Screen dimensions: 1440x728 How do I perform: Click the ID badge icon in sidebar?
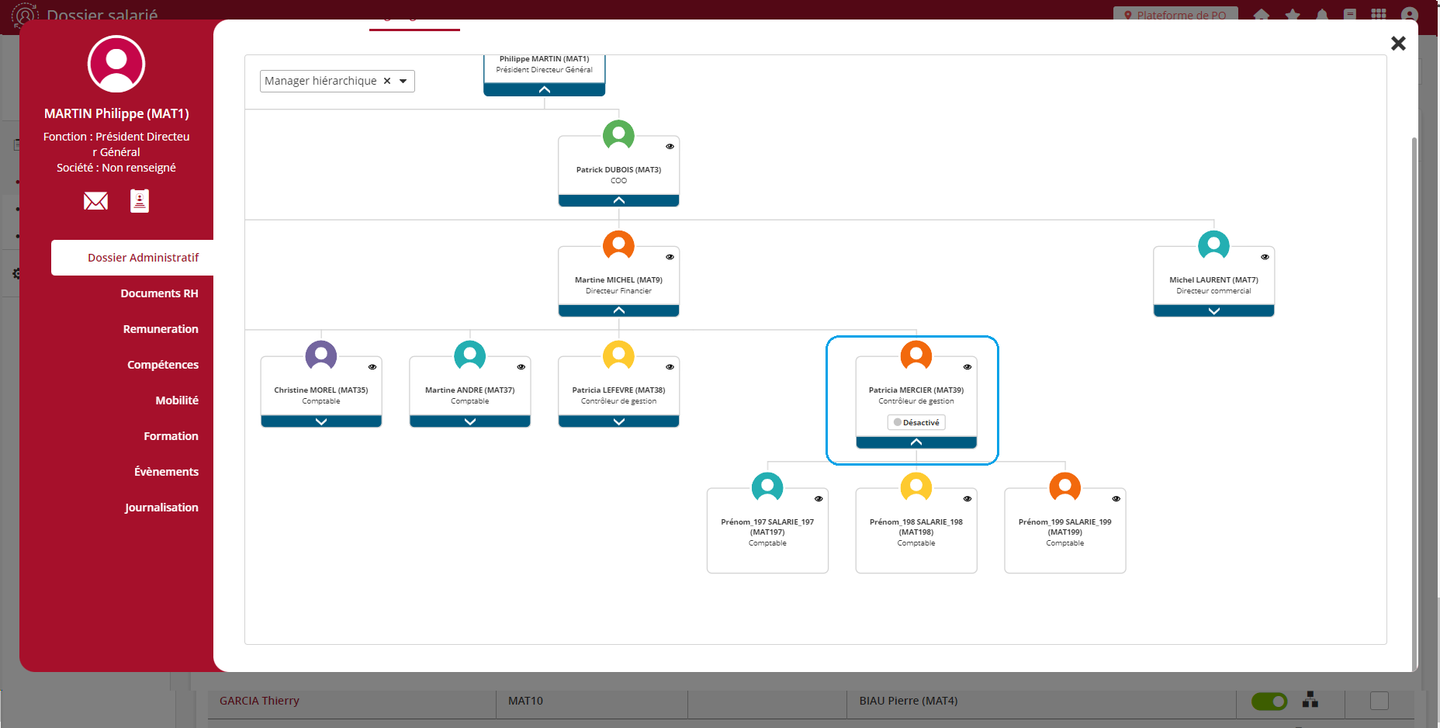coord(139,201)
